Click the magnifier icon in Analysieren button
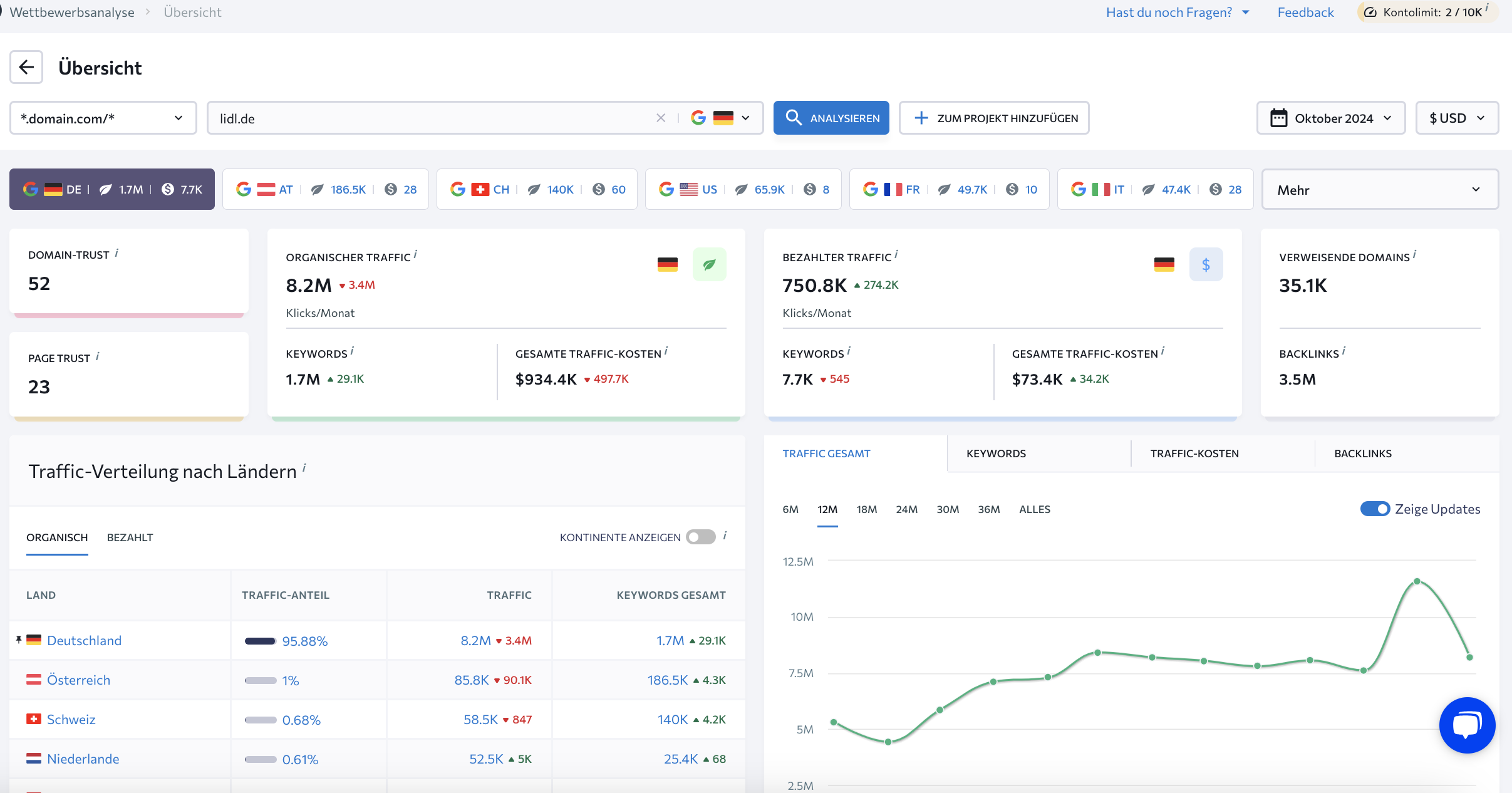The image size is (1512, 793). click(794, 118)
